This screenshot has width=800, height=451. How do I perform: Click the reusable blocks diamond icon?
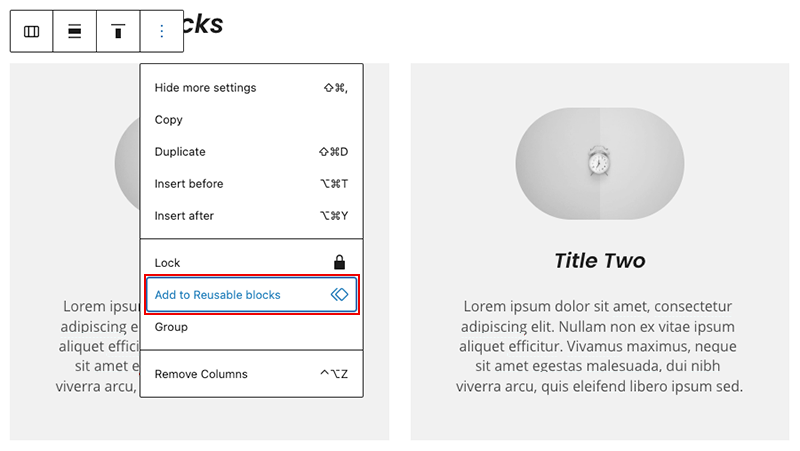pyautogui.click(x=339, y=294)
